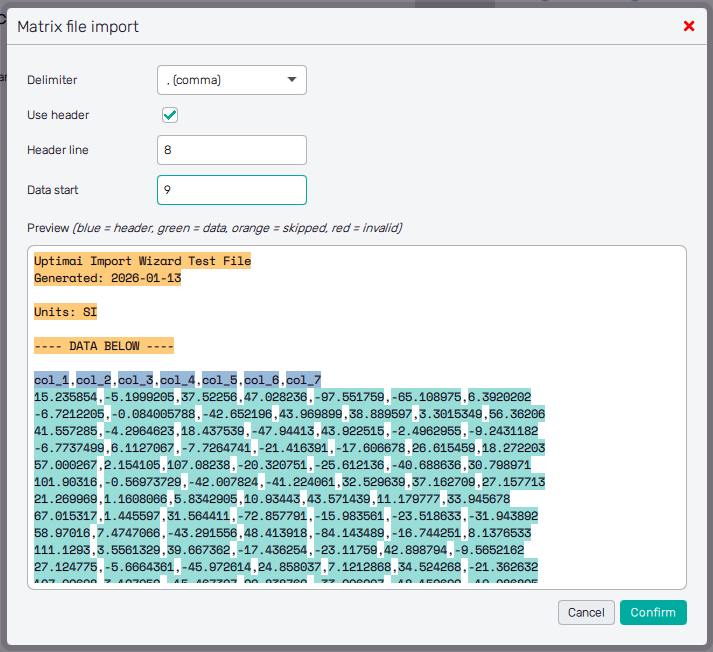The width and height of the screenshot is (713, 652).
Task: Select col_2 header in the preview
Action: (93, 380)
